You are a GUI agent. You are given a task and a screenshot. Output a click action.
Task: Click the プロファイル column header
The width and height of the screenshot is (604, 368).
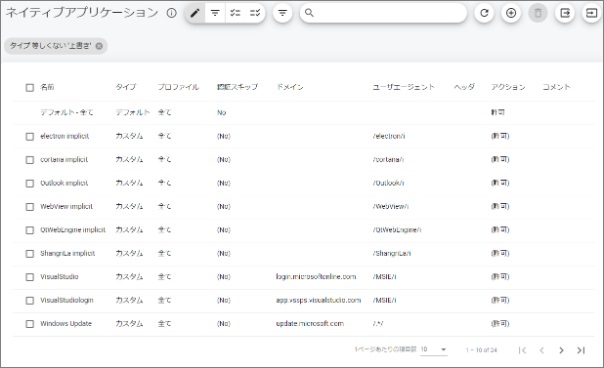(x=178, y=87)
